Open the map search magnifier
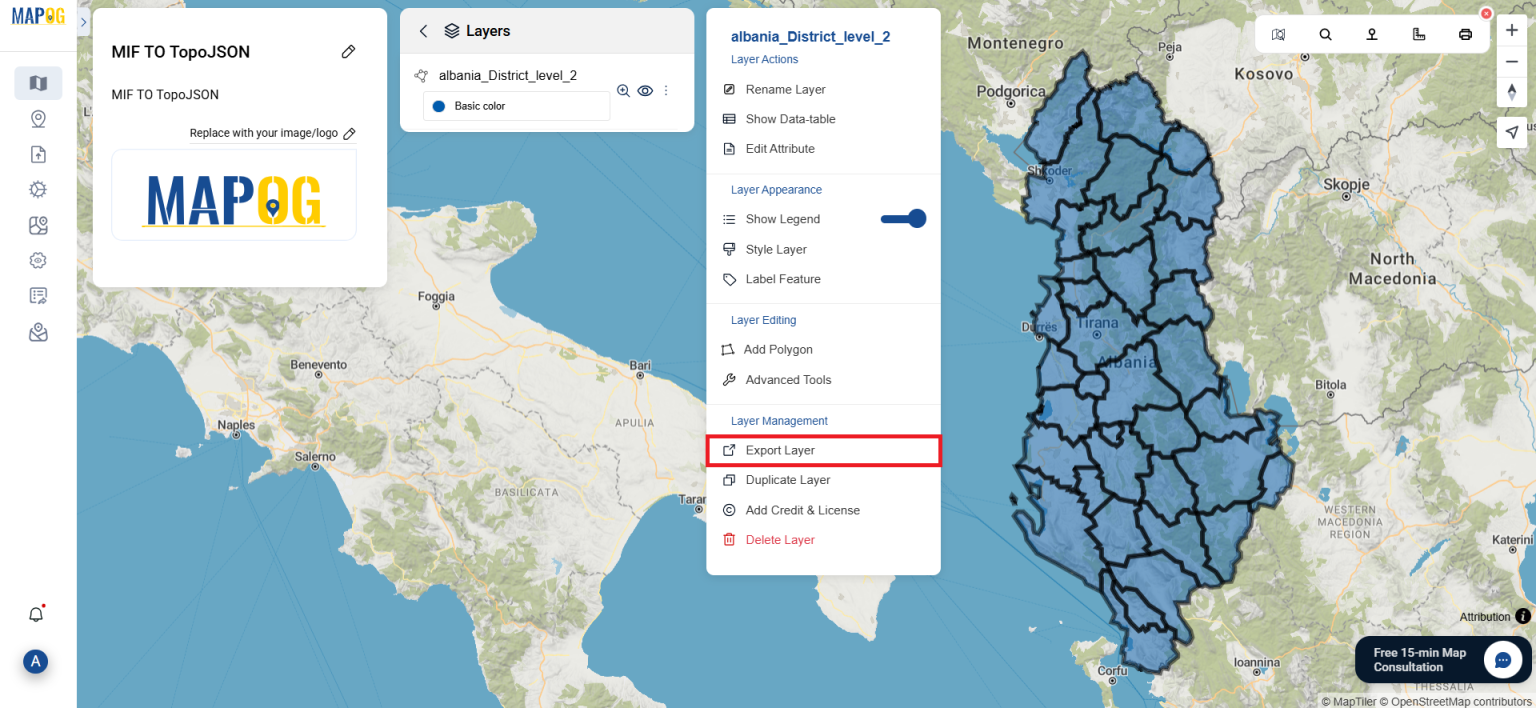This screenshot has width=1536, height=708. 1325,33
